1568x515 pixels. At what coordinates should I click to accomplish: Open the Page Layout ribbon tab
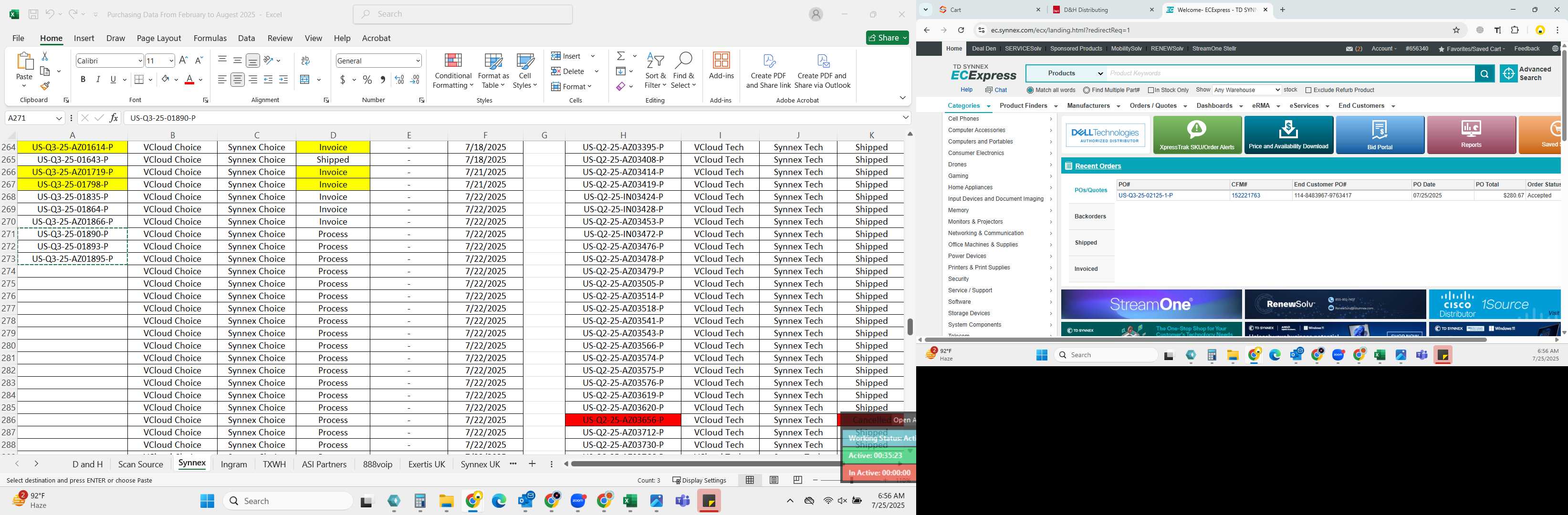[159, 38]
